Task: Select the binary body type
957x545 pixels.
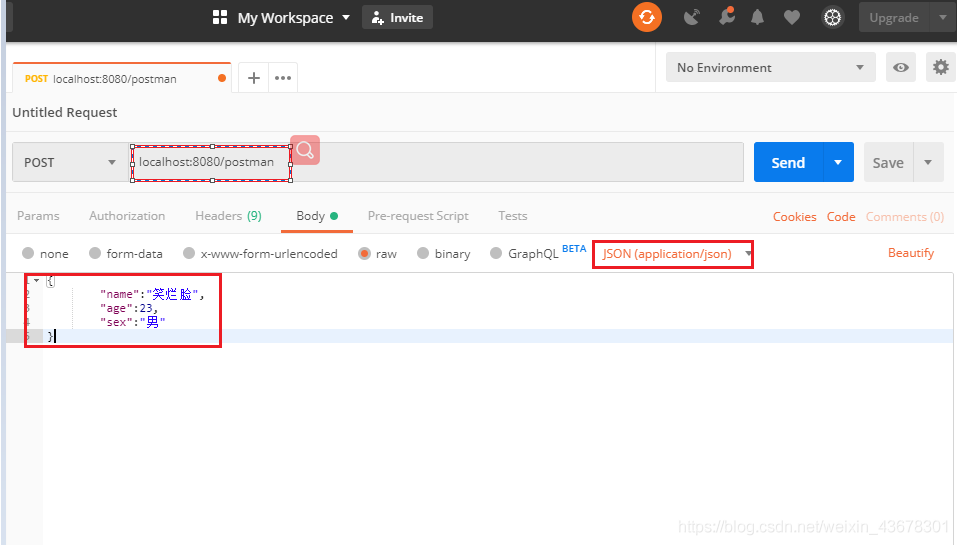Action: pos(423,253)
